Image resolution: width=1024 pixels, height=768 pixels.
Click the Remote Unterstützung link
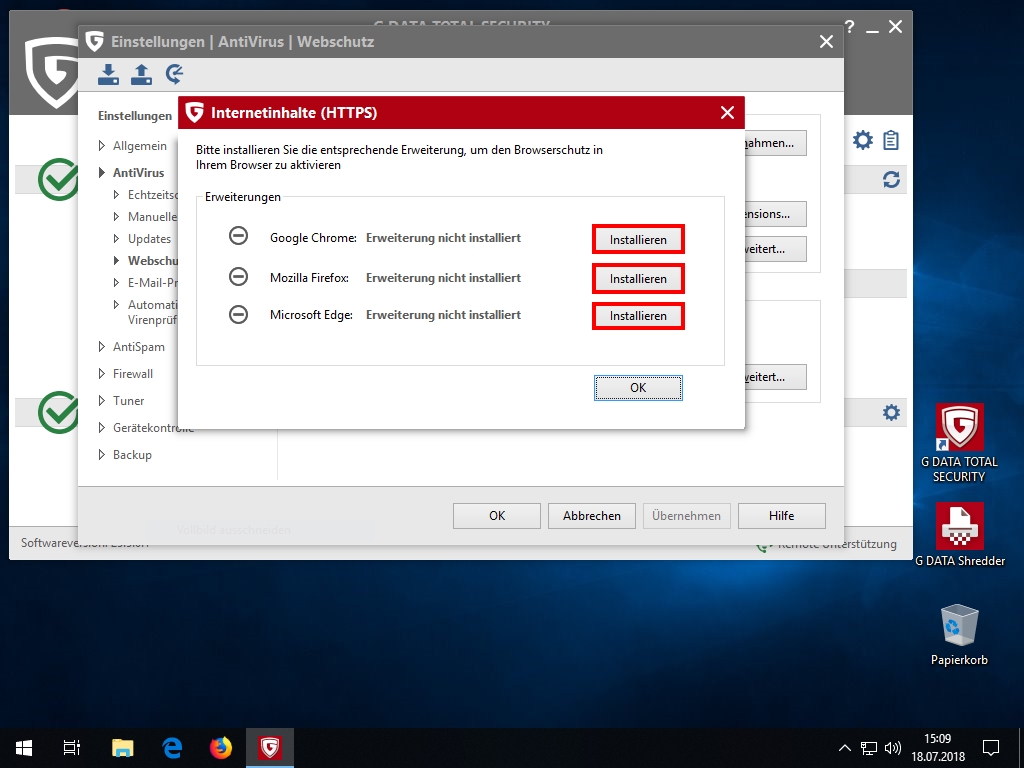[x=837, y=544]
